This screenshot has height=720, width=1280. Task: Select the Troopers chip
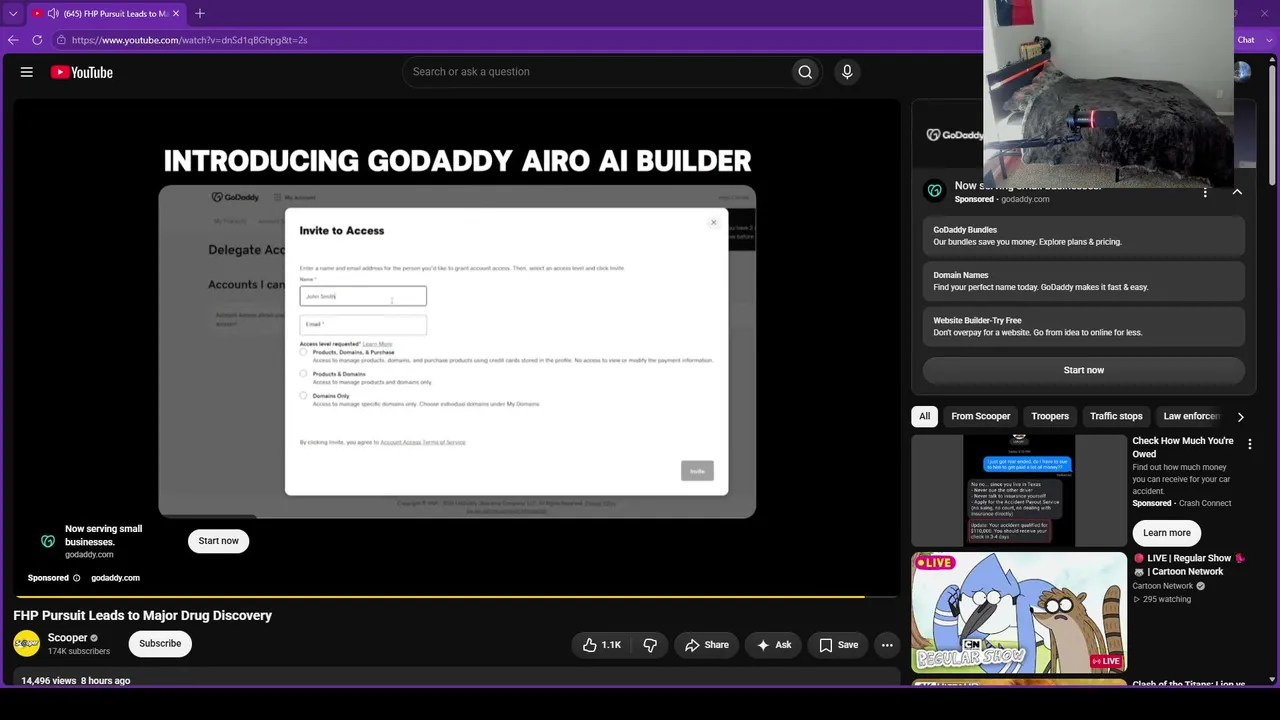click(1050, 416)
